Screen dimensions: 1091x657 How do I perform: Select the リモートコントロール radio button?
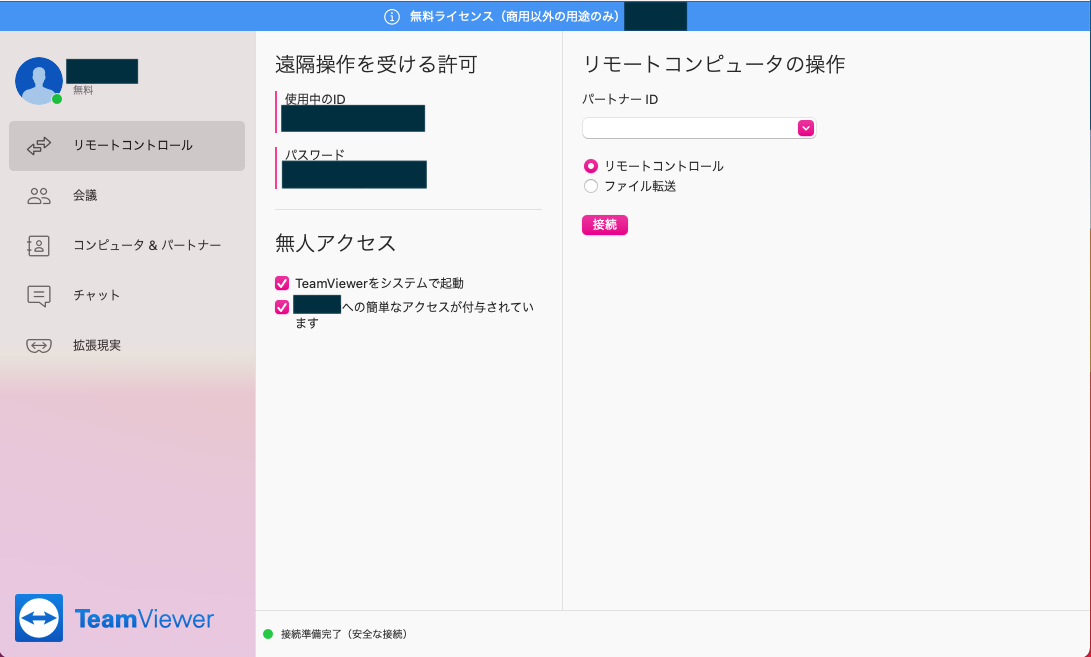coord(591,166)
